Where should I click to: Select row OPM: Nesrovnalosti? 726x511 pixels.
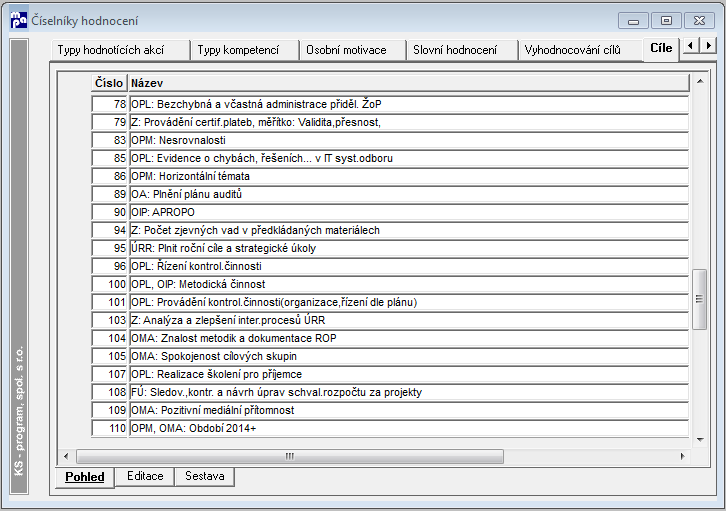(x=390, y=140)
